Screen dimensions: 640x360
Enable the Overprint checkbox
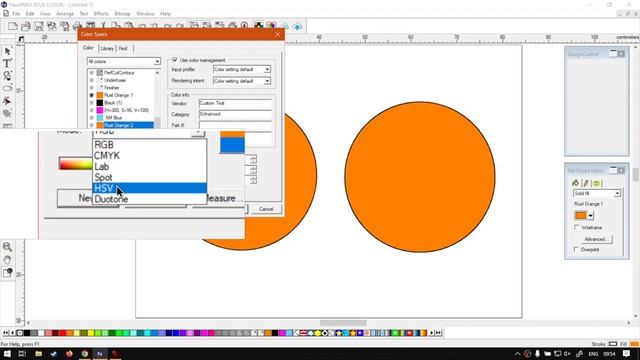tap(577, 249)
